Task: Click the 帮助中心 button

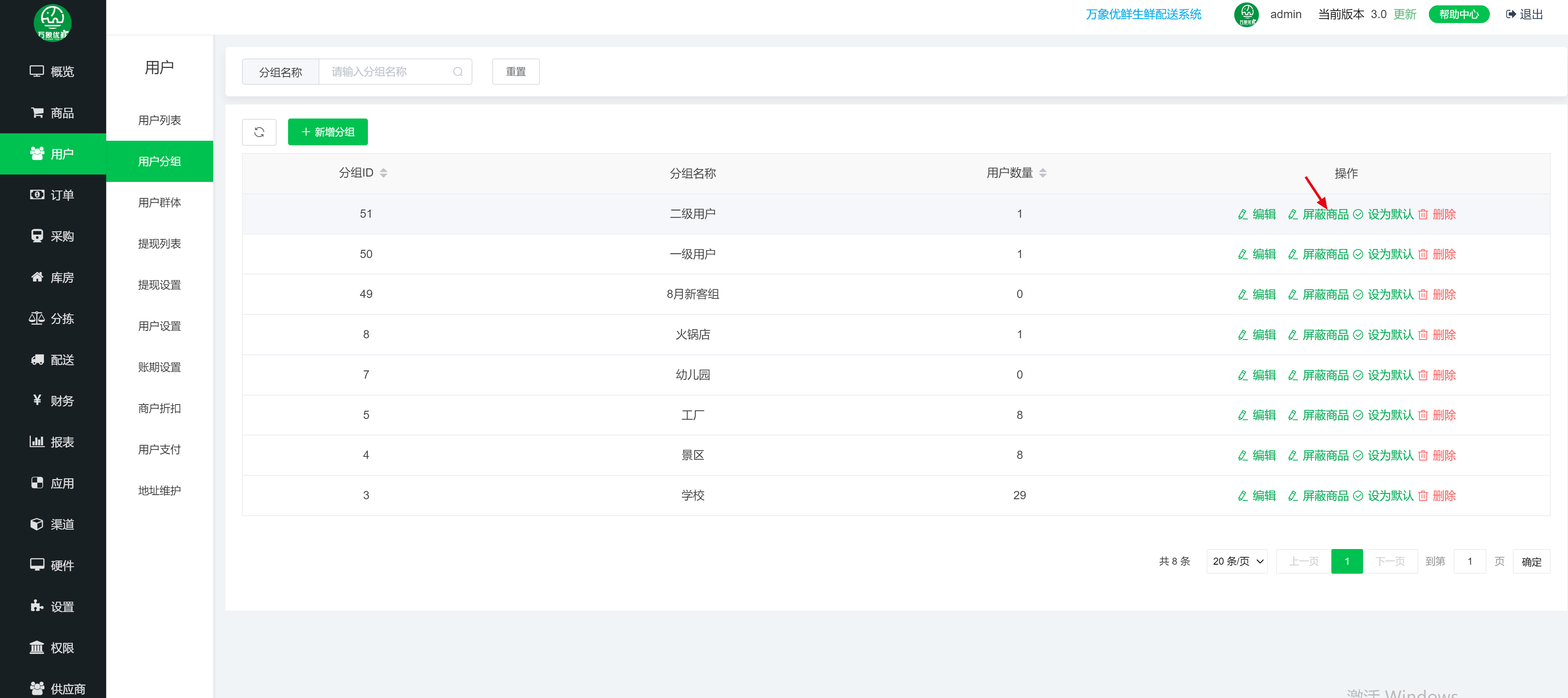Action: [x=1459, y=14]
